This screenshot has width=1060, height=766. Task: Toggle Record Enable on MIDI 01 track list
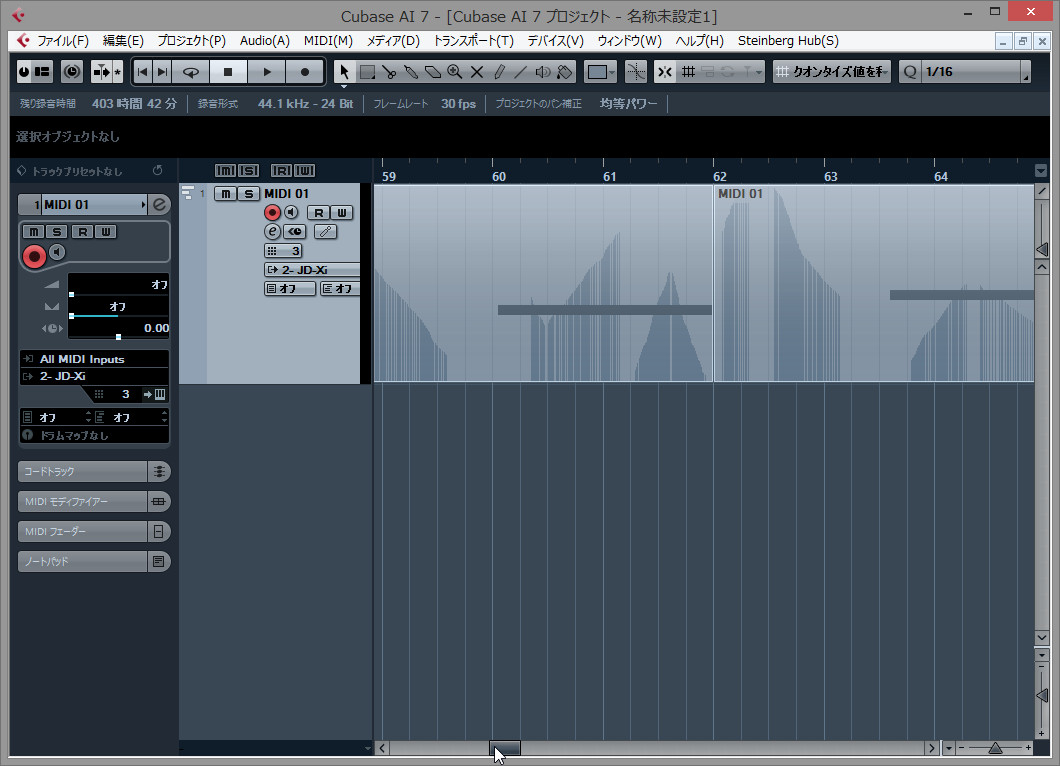point(272,213)
